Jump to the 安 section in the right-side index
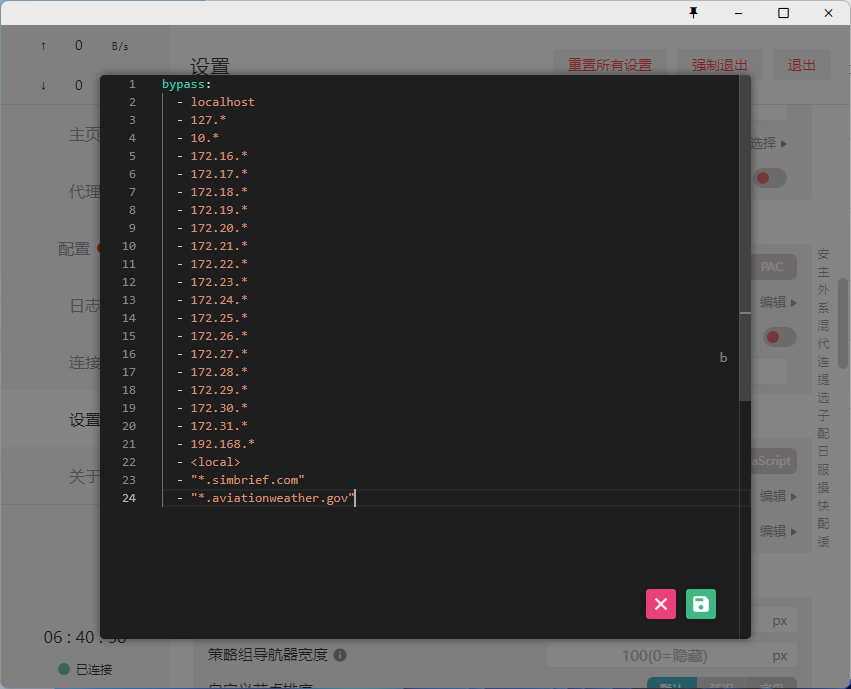Screen dimensions: 851x689 click(x=823, y=254)
